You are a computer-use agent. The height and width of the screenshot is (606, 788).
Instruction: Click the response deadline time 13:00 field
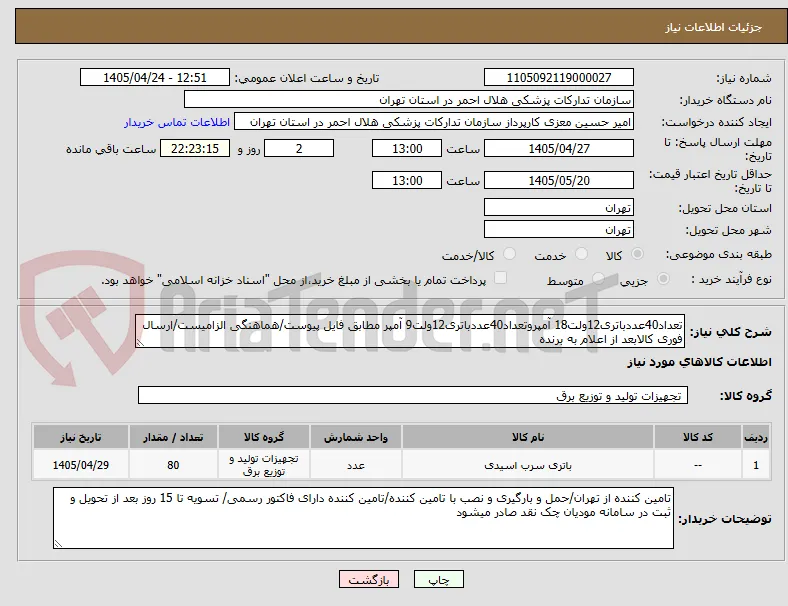click(x=407, y=148)
